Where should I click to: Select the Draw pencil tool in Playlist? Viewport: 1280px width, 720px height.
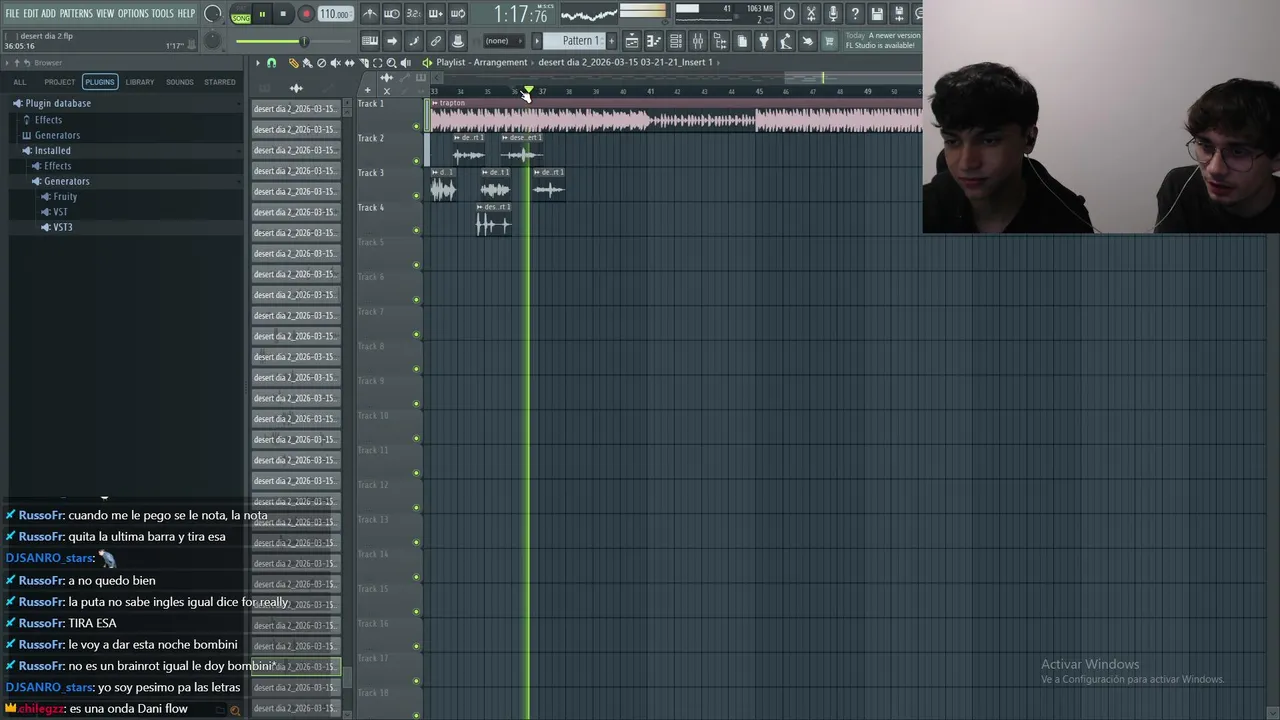[294, 63]
